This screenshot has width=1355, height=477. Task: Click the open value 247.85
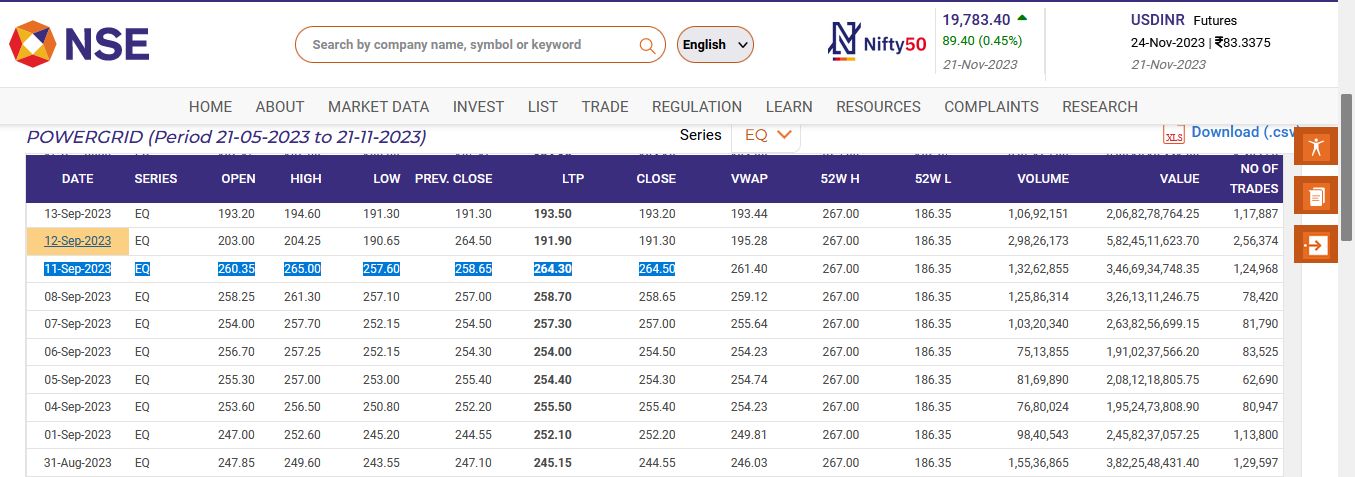tap(237, 463)
